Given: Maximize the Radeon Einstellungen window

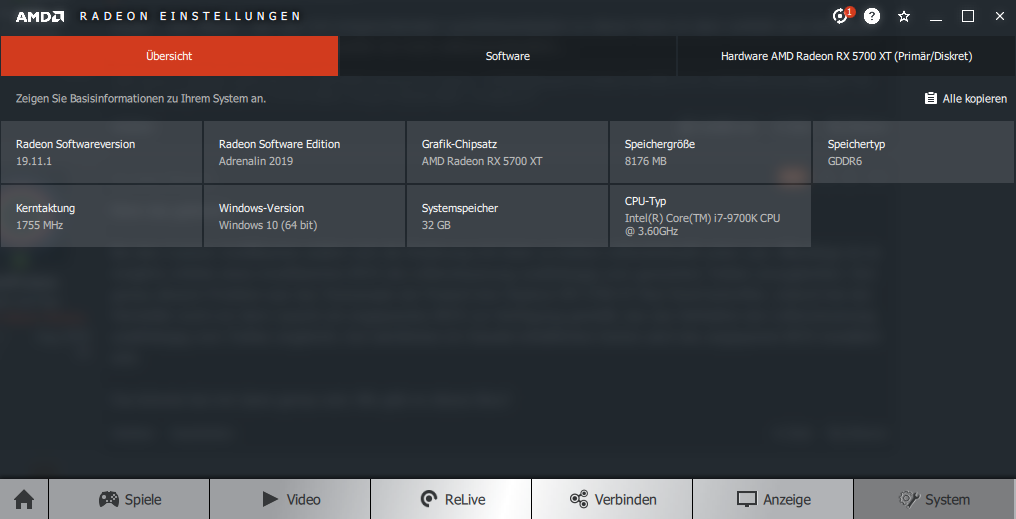Looking at the screenshot, I should (x=967, y=16).
